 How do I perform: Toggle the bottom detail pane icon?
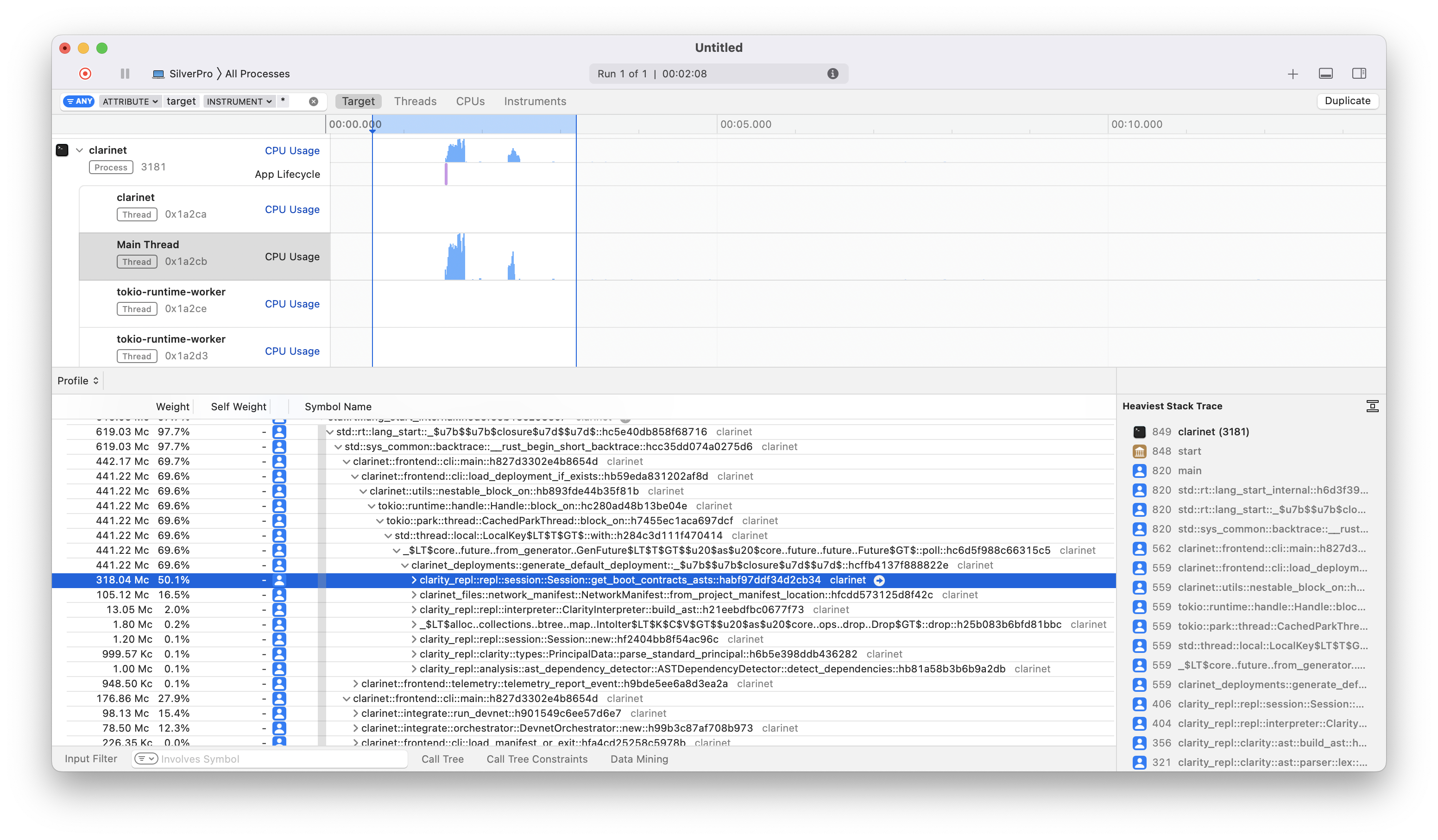click(1326, 74)
